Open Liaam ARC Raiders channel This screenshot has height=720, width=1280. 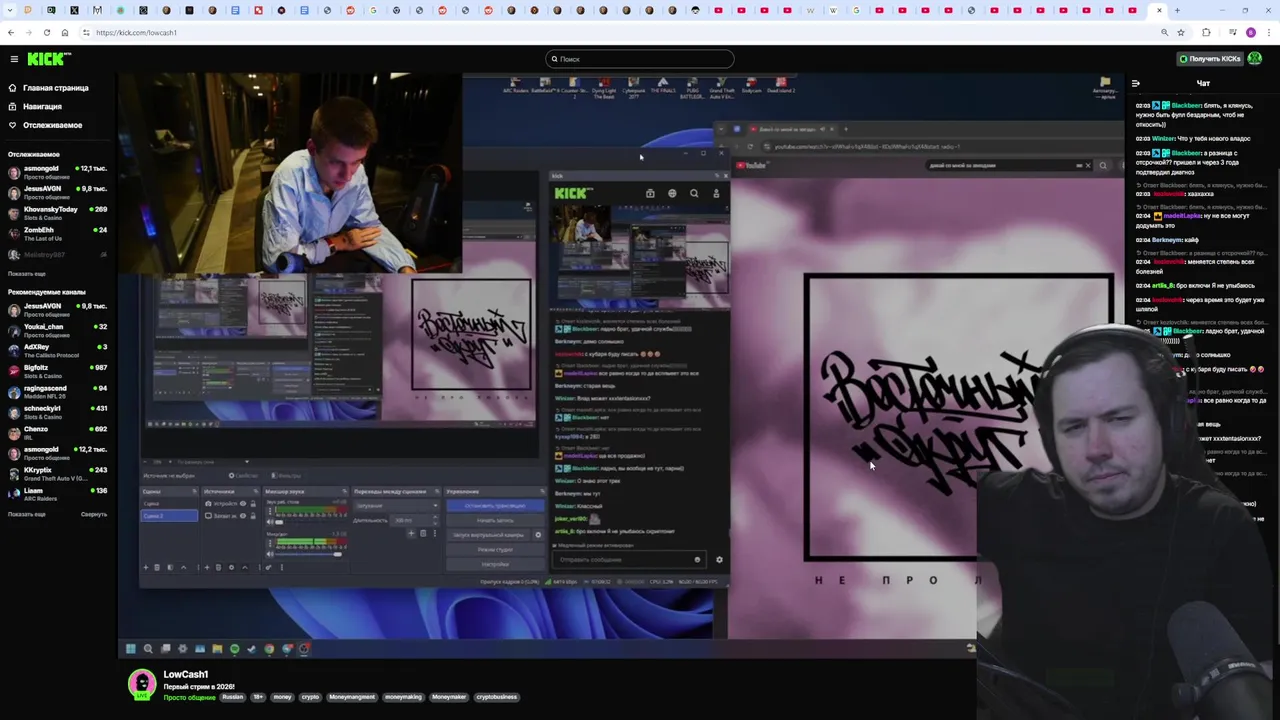(x=60, y=494)
